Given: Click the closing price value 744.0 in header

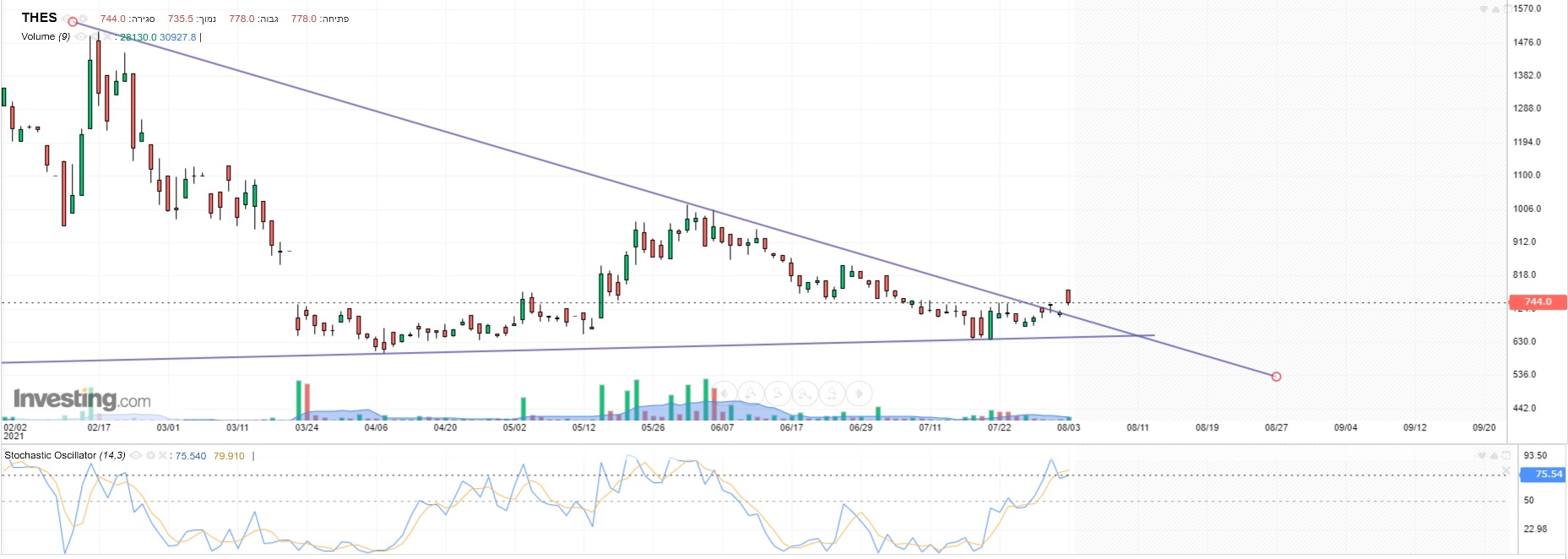Looking at the screenshot, I should [113, 19].
